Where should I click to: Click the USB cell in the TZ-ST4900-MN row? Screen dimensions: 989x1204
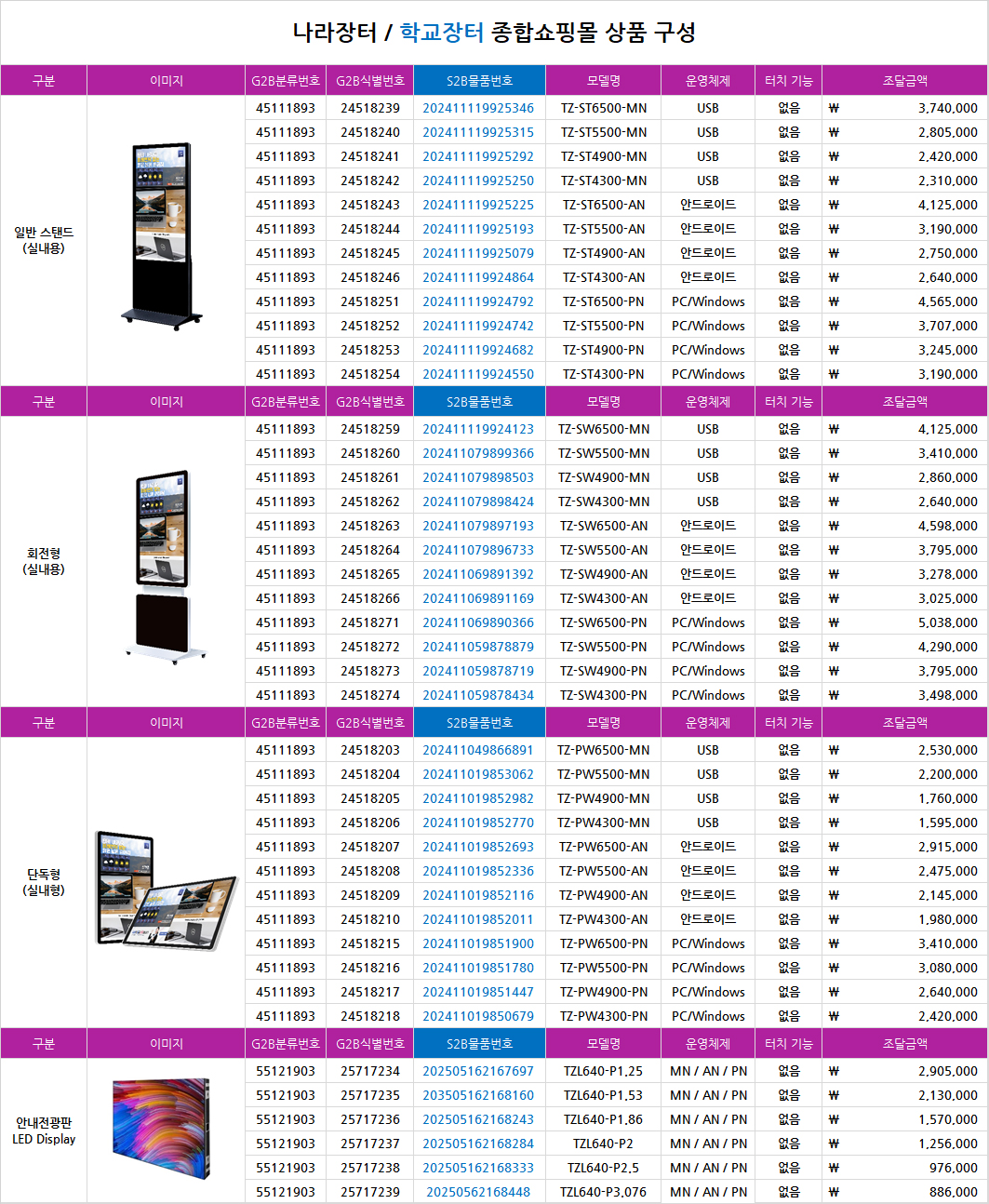pyautogui.click(x=708, y=156)
